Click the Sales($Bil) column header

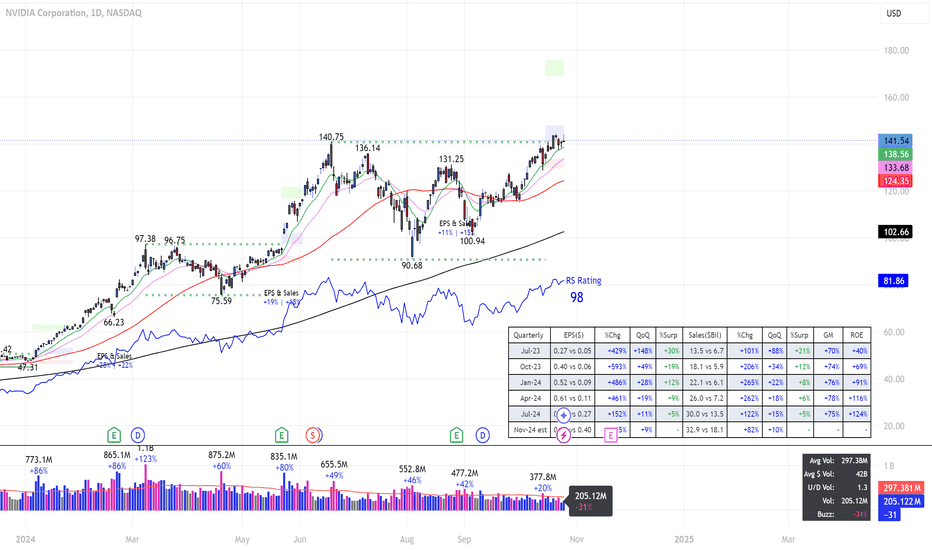705,335
